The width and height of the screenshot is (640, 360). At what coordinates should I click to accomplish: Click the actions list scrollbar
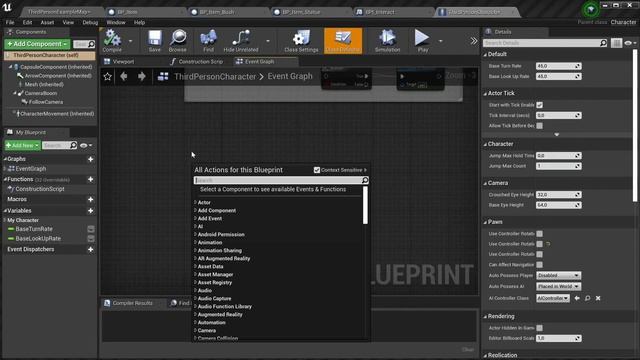point(365,205)
